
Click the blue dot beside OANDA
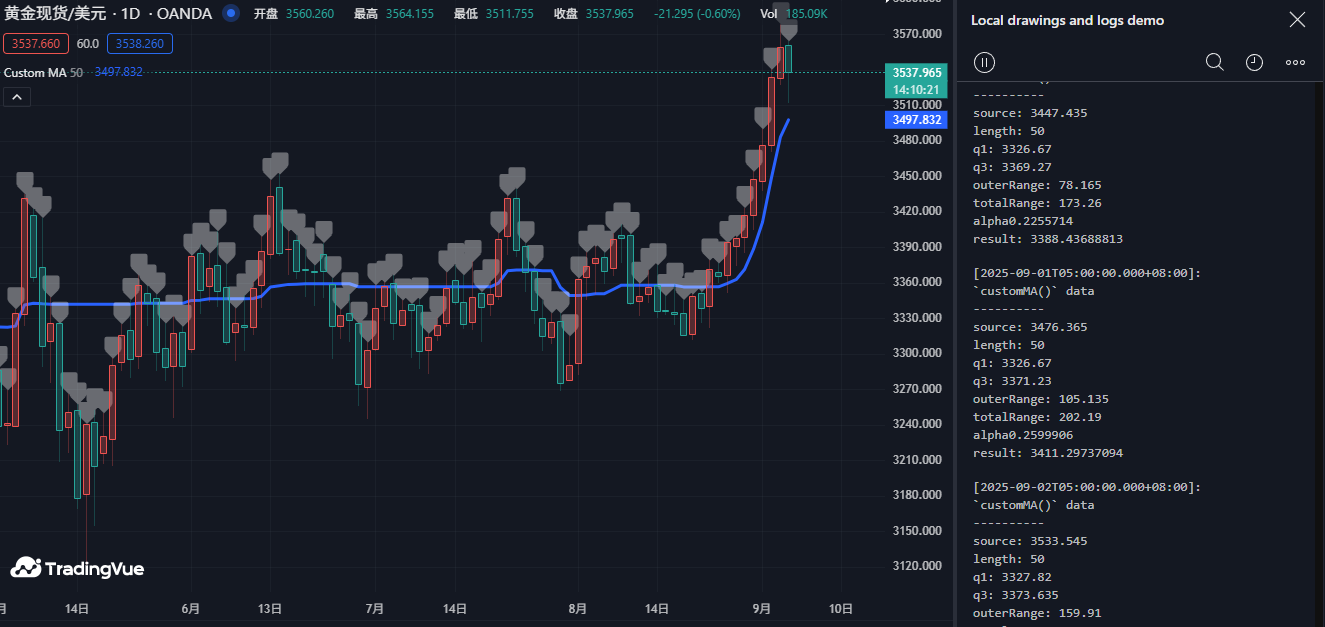231,14
